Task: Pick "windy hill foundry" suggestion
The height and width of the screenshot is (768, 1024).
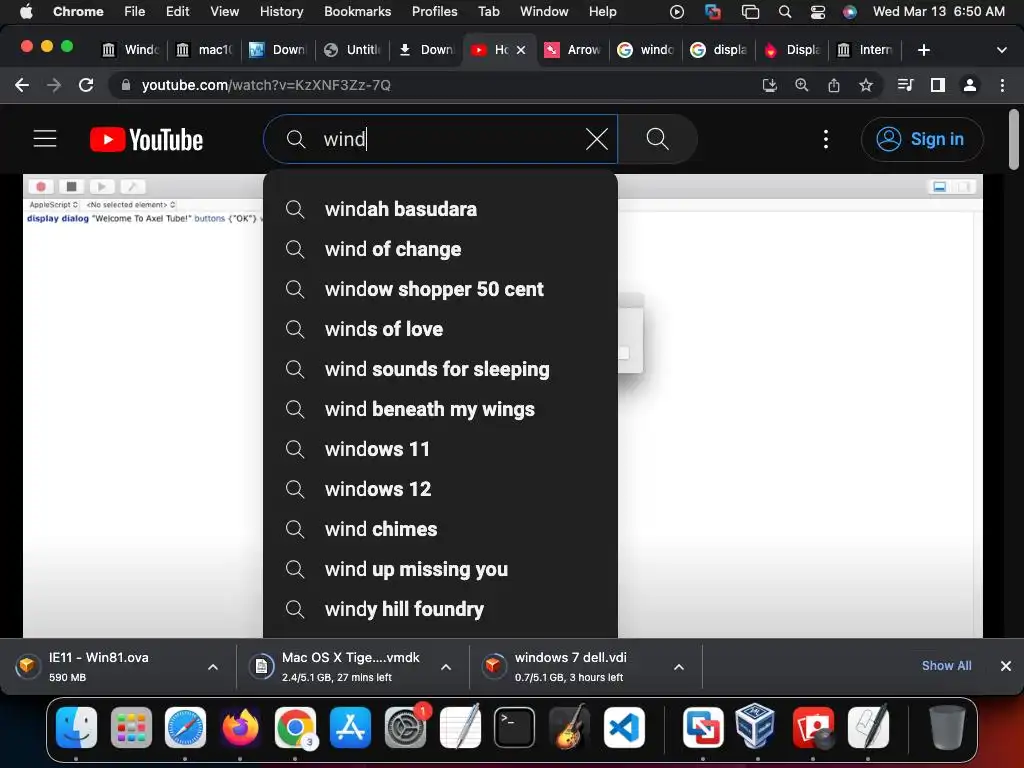Action: click(440, 609)
